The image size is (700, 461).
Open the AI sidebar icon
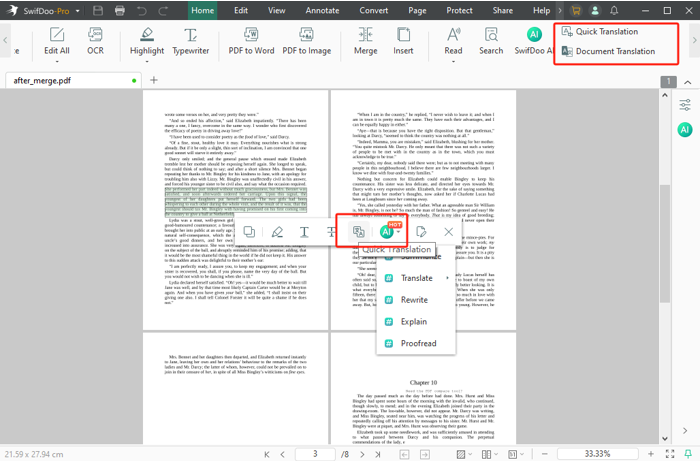(x=685, y=130)
